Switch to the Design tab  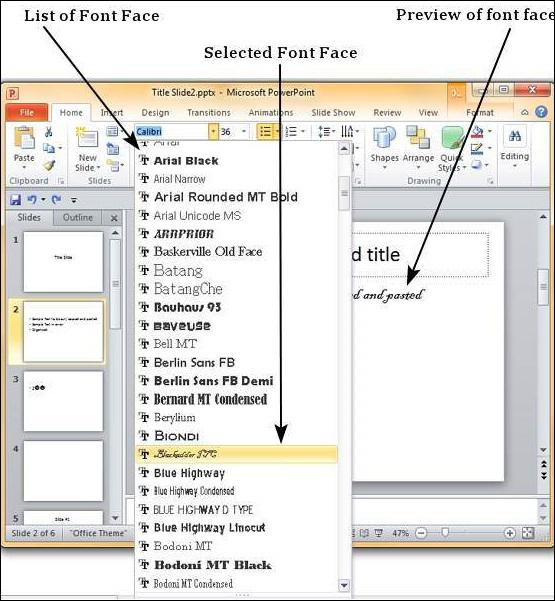(x=155, y=112)
